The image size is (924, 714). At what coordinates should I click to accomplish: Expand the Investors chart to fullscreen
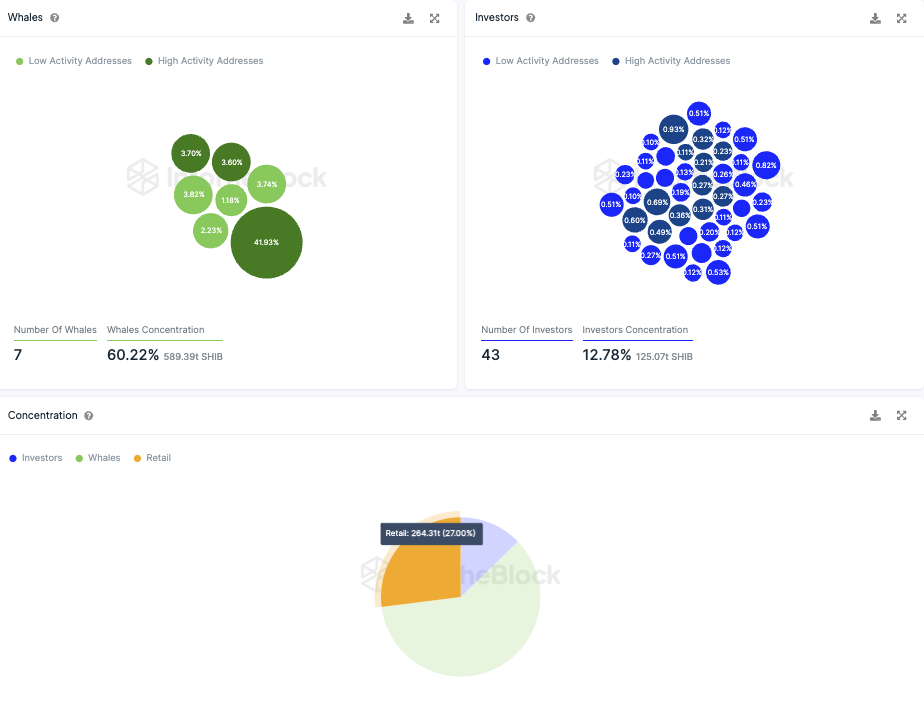[x=902, y=18]
